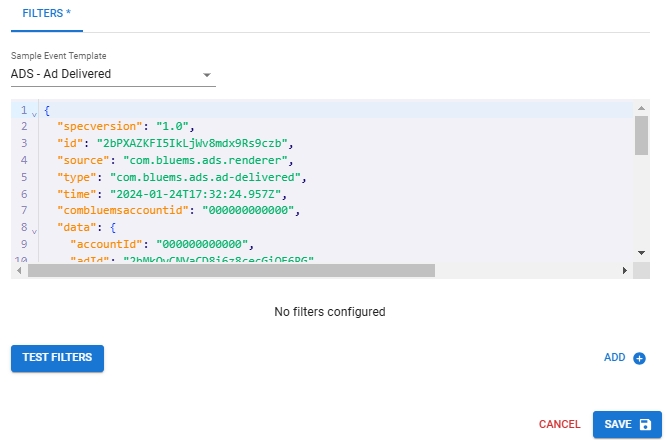Collapse the "data" object fold arrow
The height and width of the screenshot is (440, 666).
click(x=34, y=230)
